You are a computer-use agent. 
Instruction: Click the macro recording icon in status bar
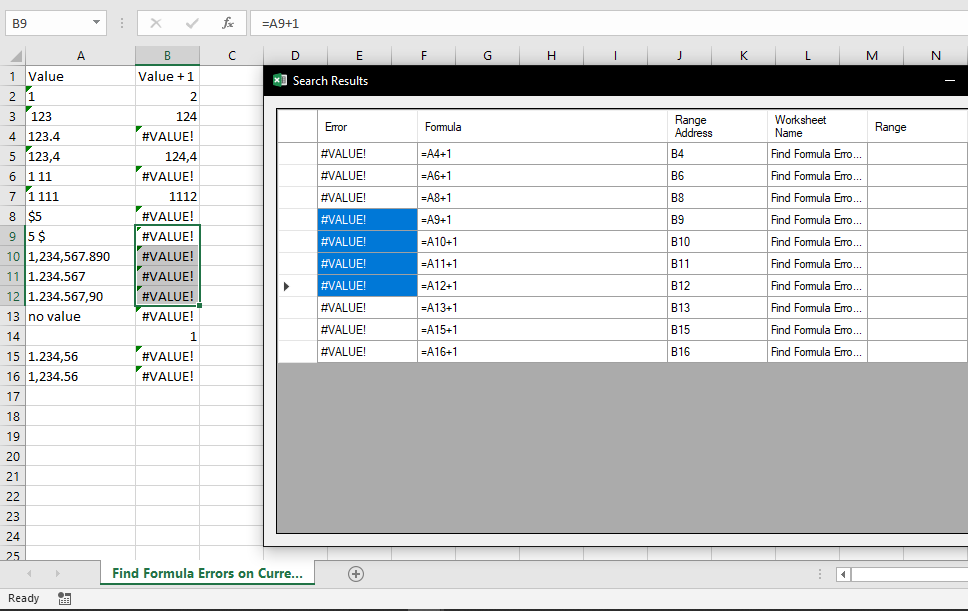[x=64, y=598]
